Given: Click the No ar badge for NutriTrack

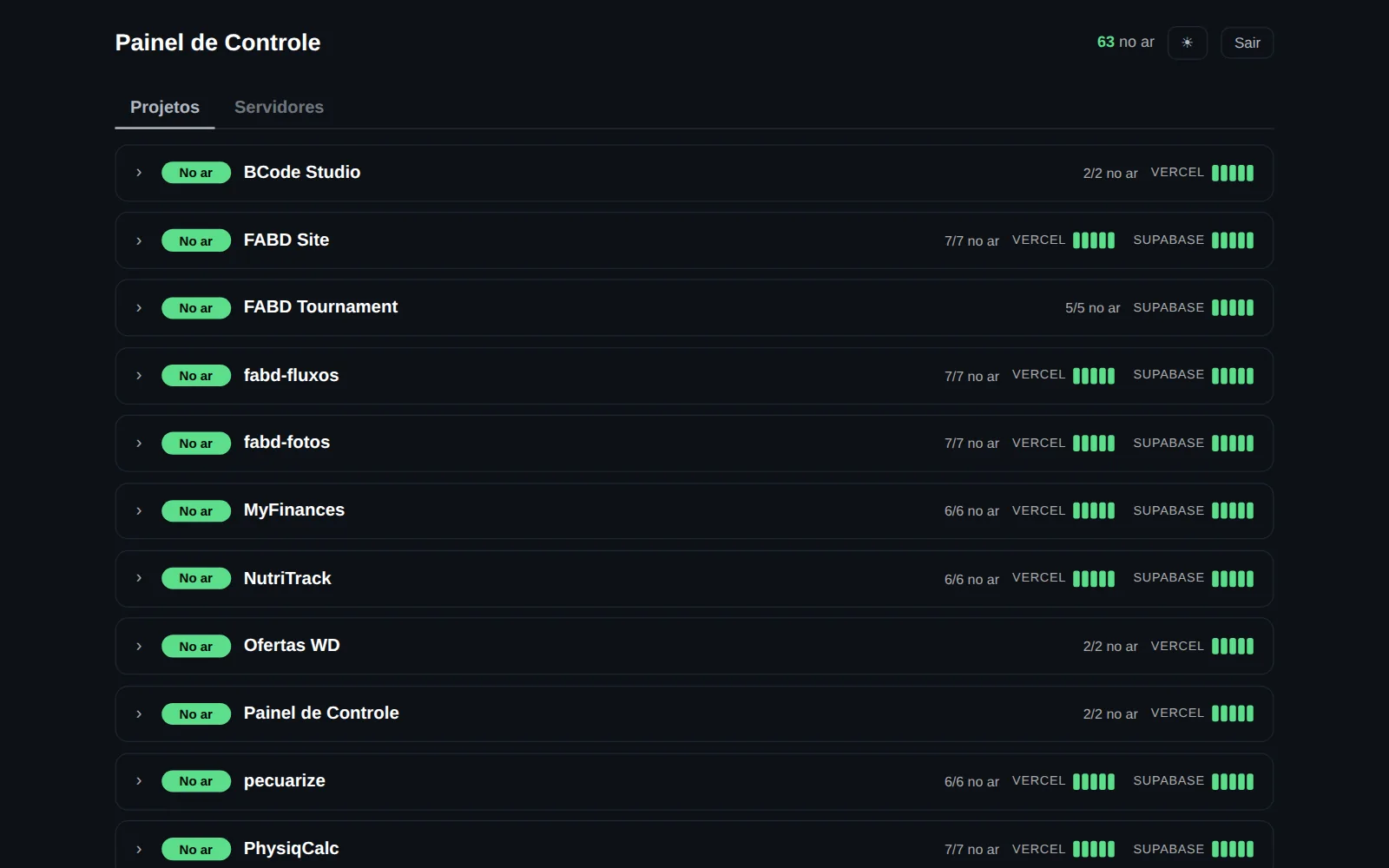Looking at the screenshot, I should pyautogui.click(x=196, y=578).
